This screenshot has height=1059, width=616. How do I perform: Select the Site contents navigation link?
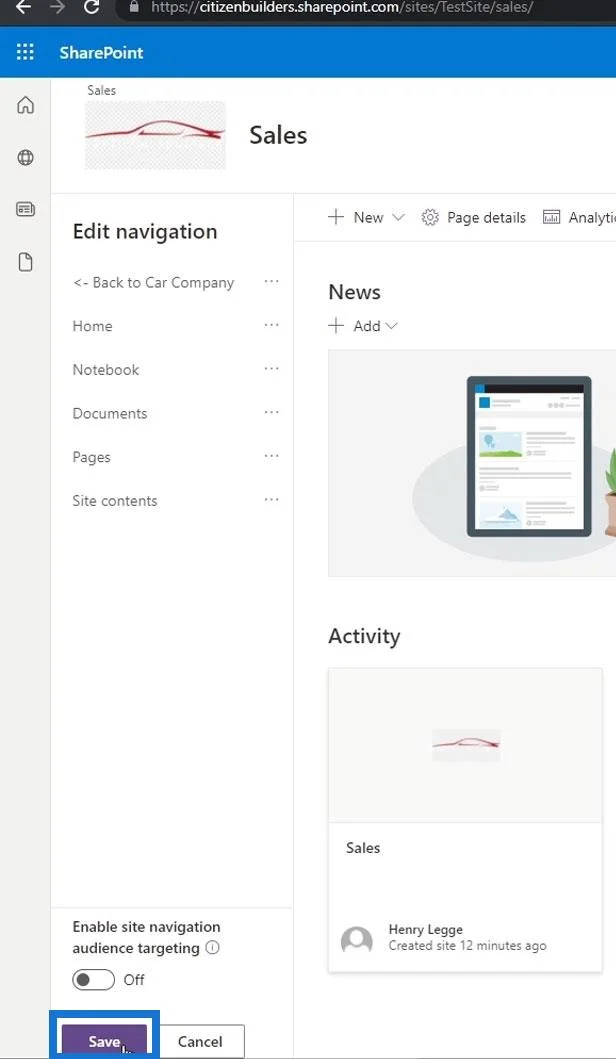[x=115, y=501]
